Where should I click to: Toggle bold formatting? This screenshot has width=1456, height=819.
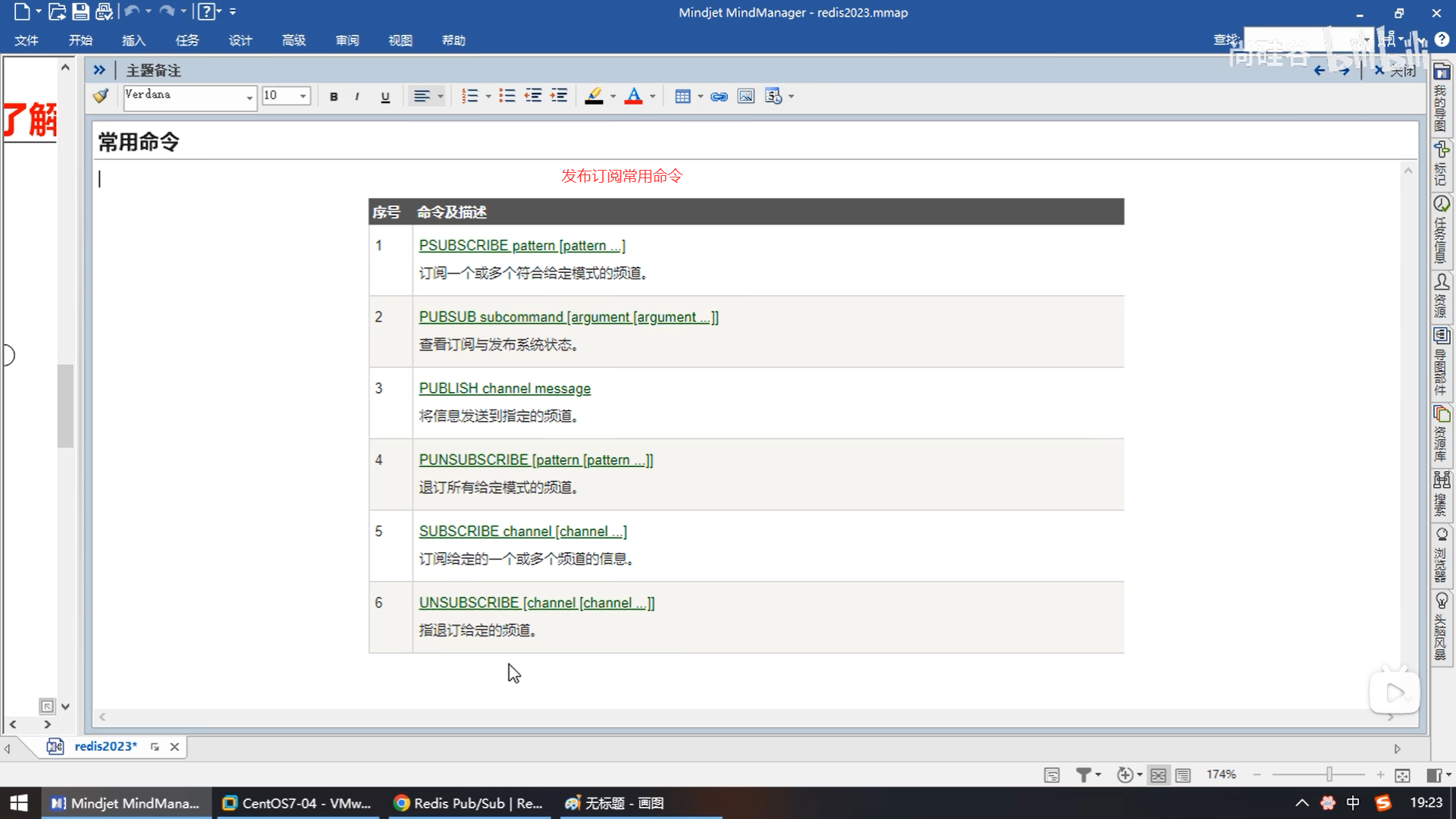coord(334,97)
